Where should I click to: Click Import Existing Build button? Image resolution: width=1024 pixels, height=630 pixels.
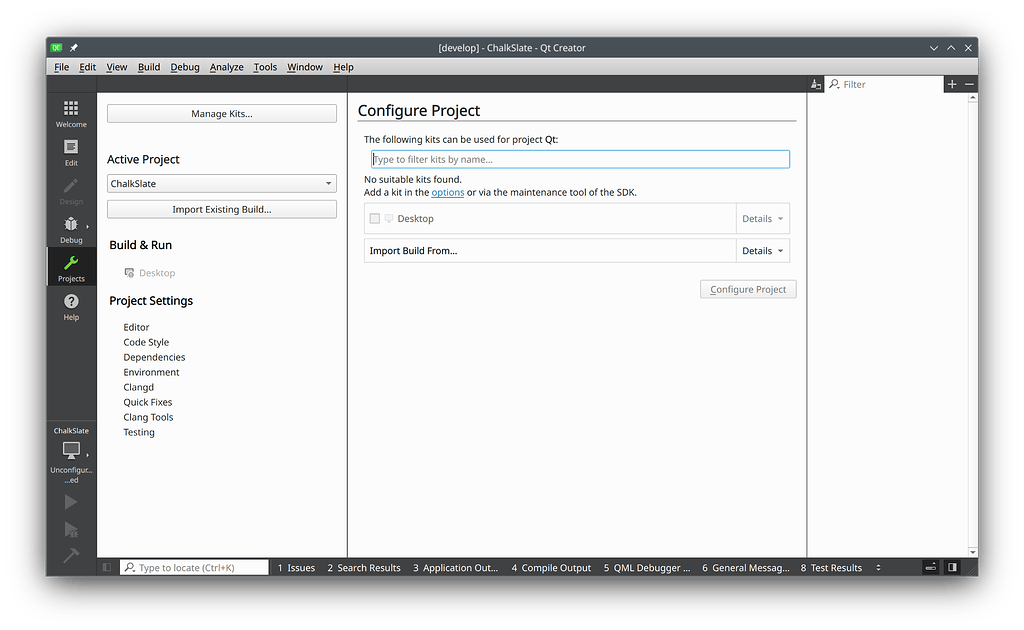(221, 209)
